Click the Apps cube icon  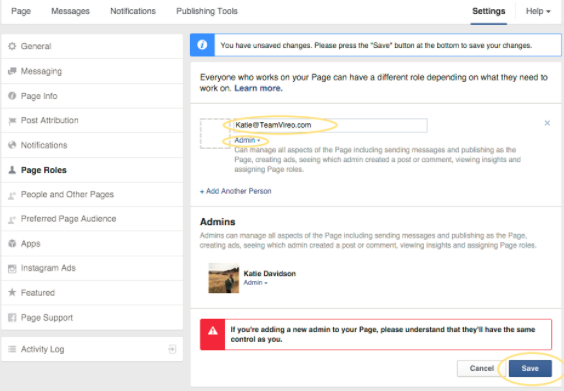click(x=12, y=244)
